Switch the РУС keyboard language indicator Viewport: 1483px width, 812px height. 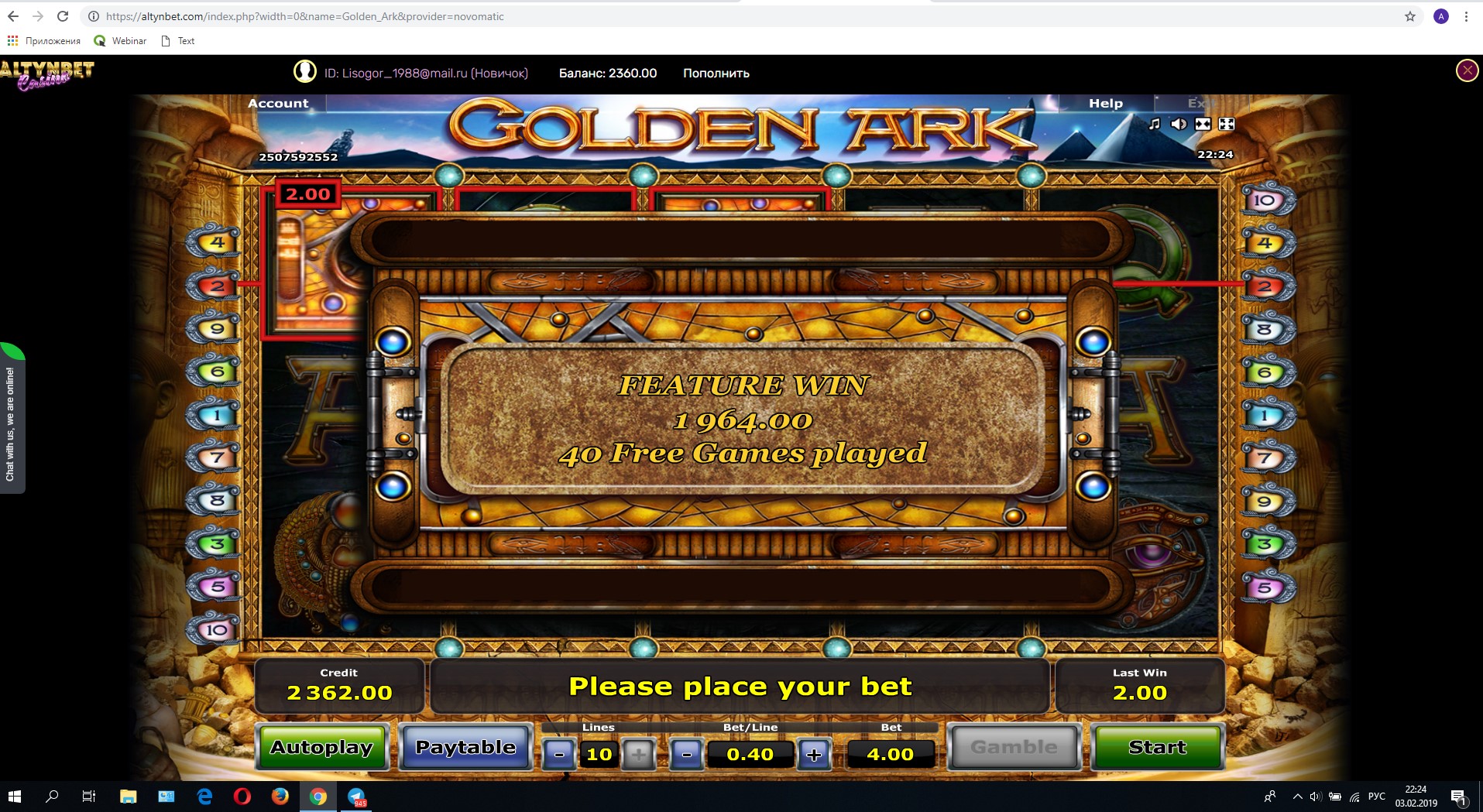coord(1376,796)
